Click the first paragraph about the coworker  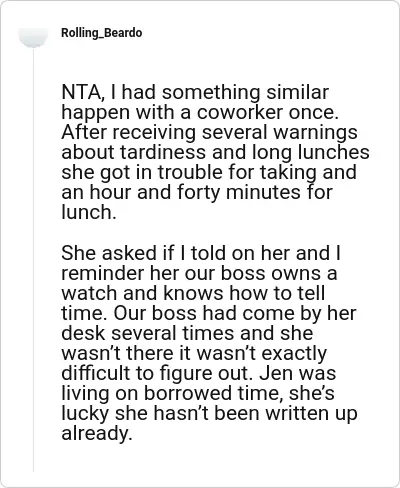215,152
